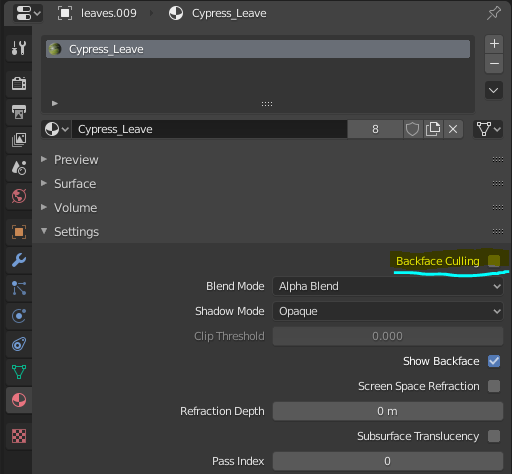
Task: Add a new material slot
Action: (494, 44)
